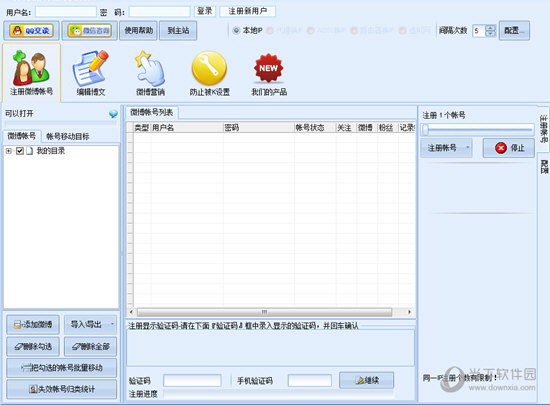Click the 登录 login button
550x405 pixels.
pos(204,11)
